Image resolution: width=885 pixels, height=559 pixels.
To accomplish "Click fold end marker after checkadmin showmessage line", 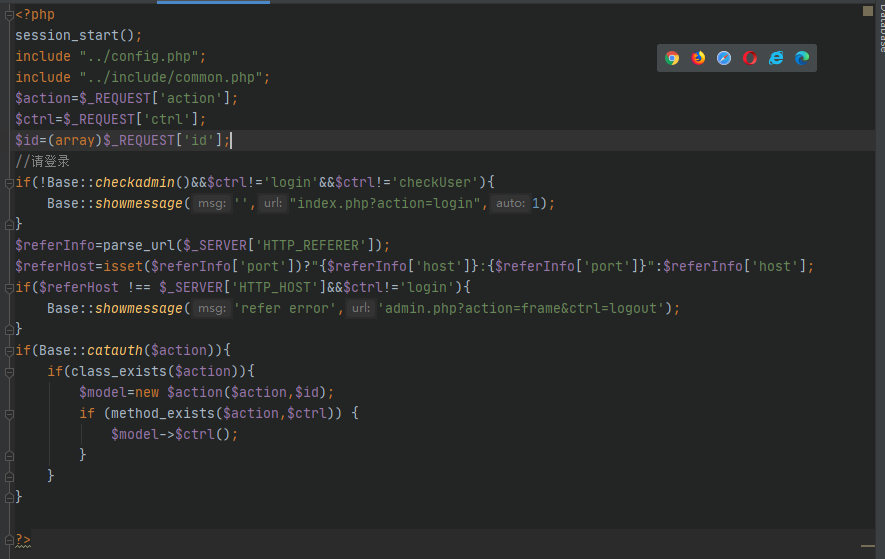I will 9,225.
